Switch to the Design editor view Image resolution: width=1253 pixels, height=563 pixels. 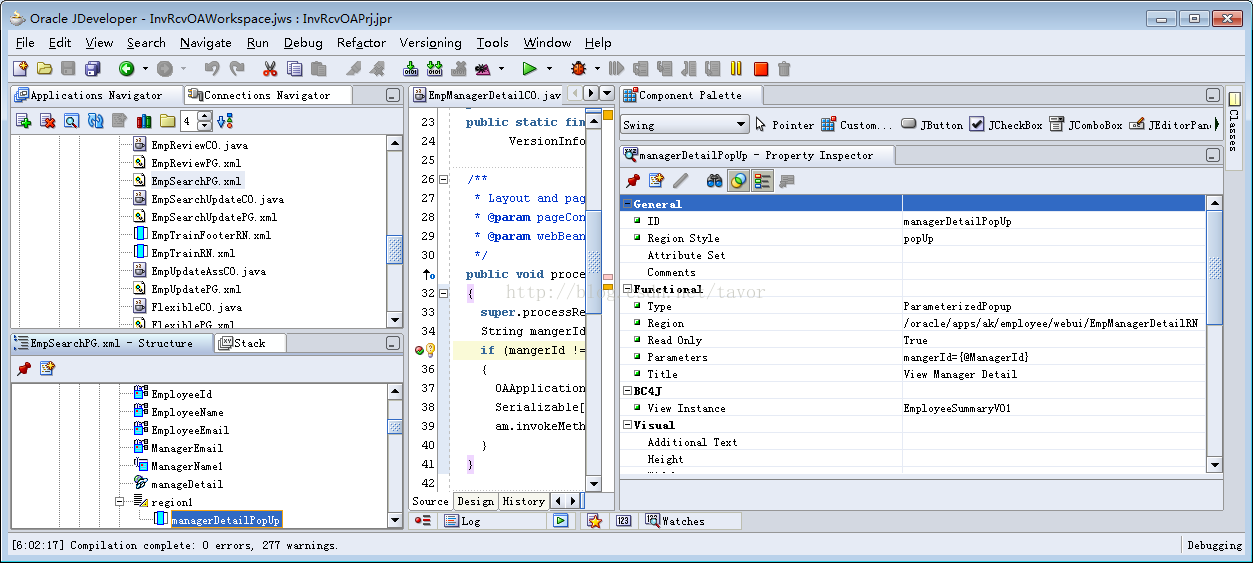(475, 501)
